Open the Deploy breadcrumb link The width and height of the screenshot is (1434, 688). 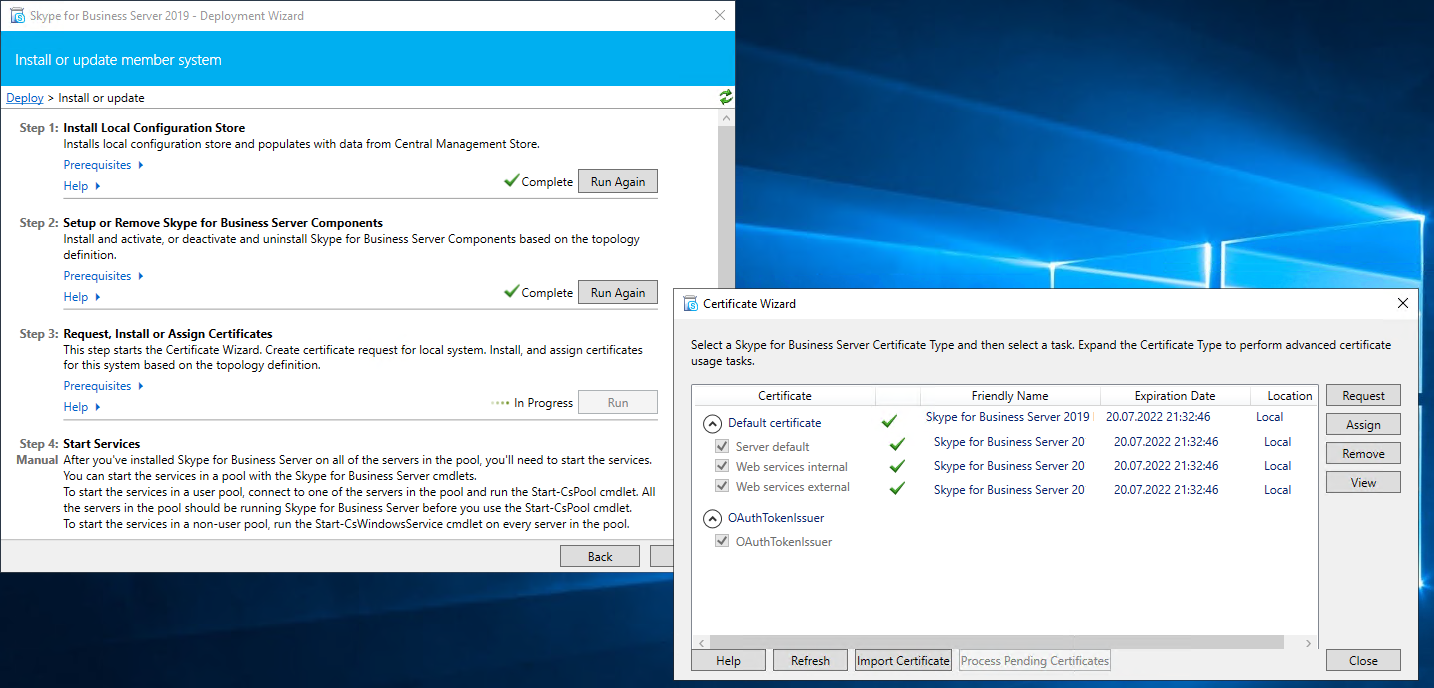coord(25,98)
